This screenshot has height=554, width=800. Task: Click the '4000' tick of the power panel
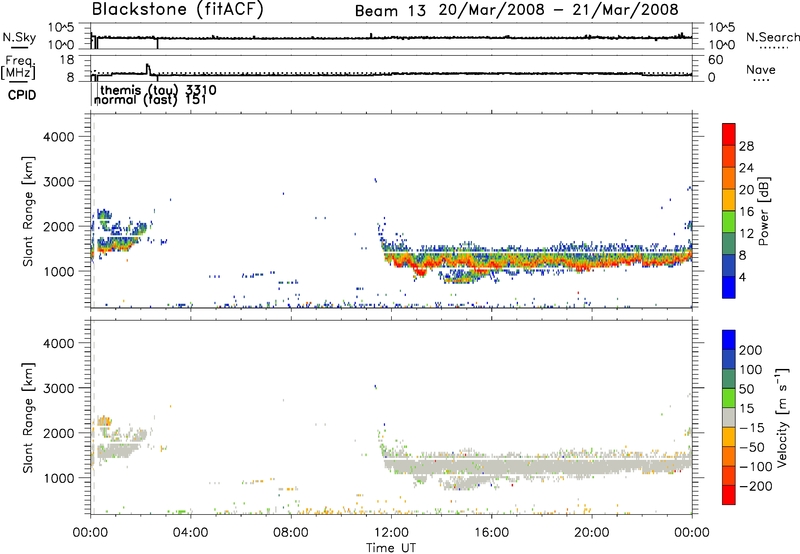[59, 137]
